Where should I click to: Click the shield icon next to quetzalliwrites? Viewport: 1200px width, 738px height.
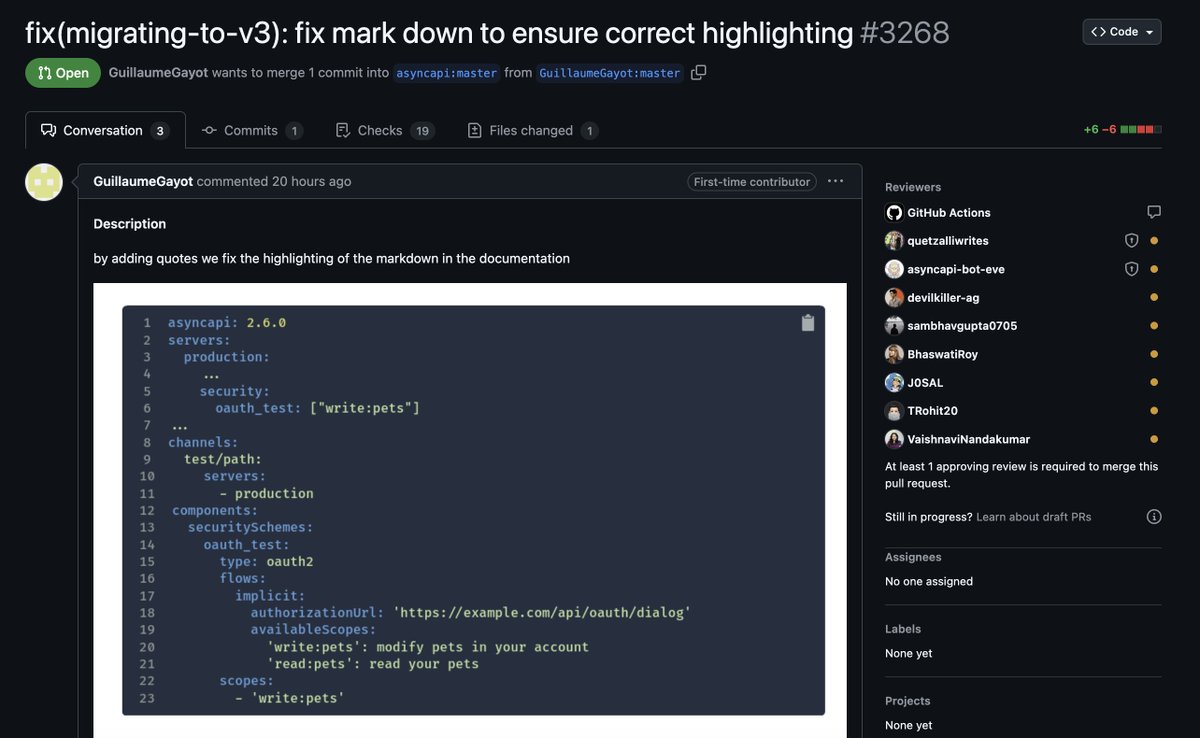(x=1131, y=240)
